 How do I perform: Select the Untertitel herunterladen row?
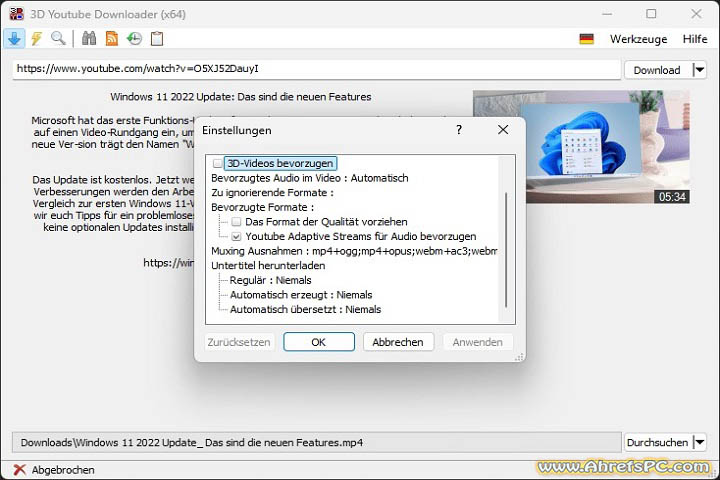click(268, 266)
